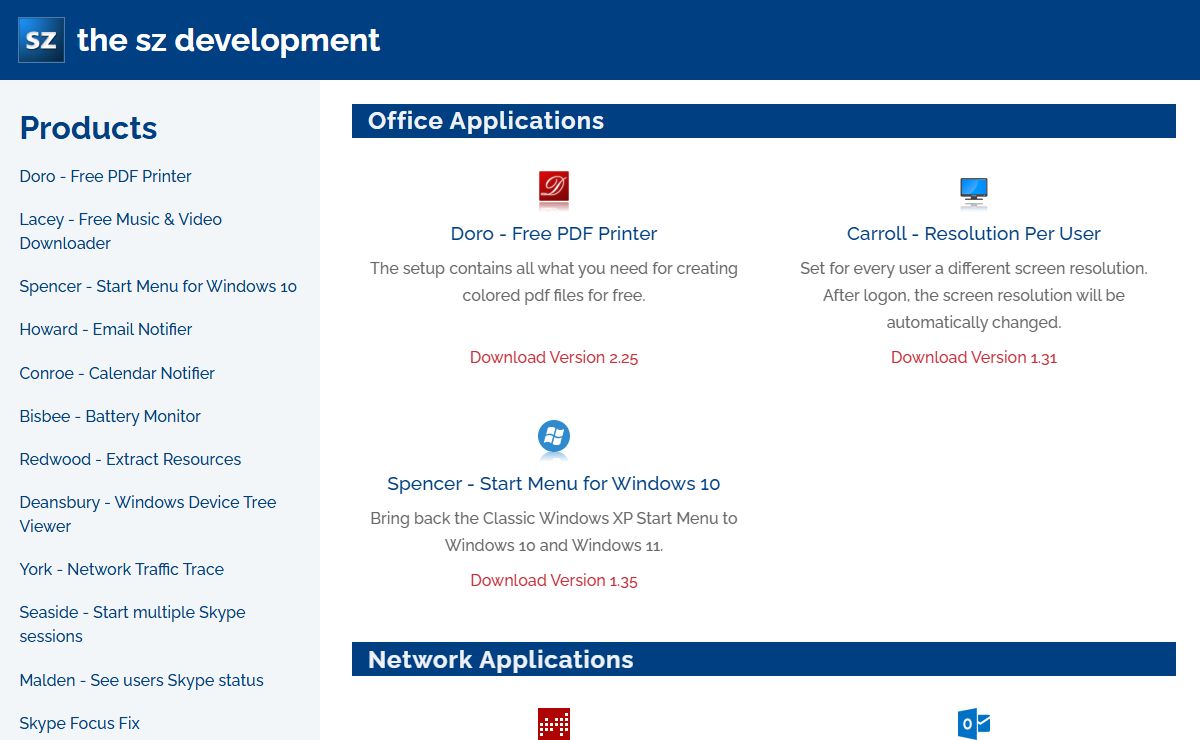
Task: Select York - Network Traffic Trace in sidebar
Action: click(x=121, y=569)
